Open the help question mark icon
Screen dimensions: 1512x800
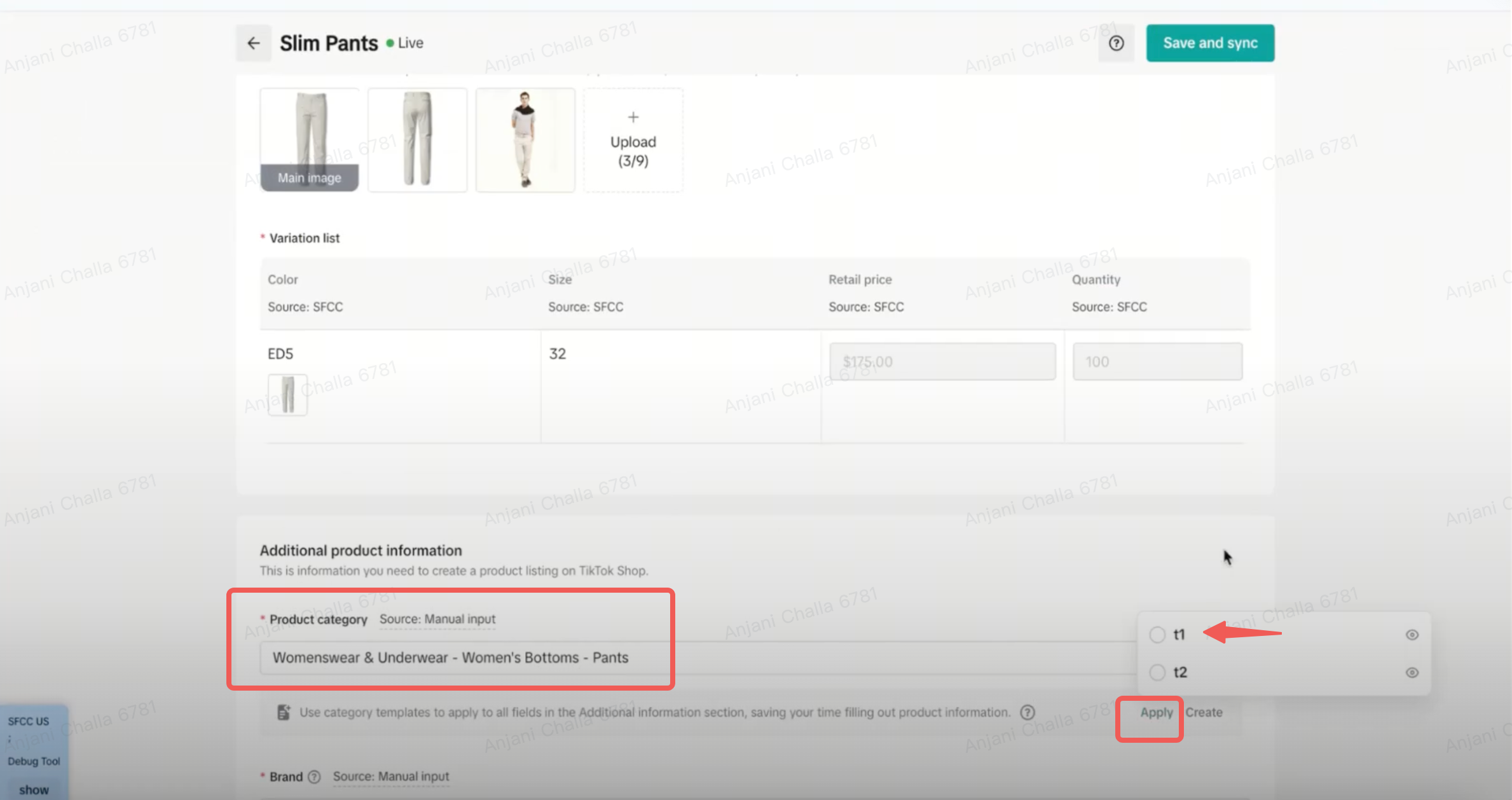(x=1116, y=43)
